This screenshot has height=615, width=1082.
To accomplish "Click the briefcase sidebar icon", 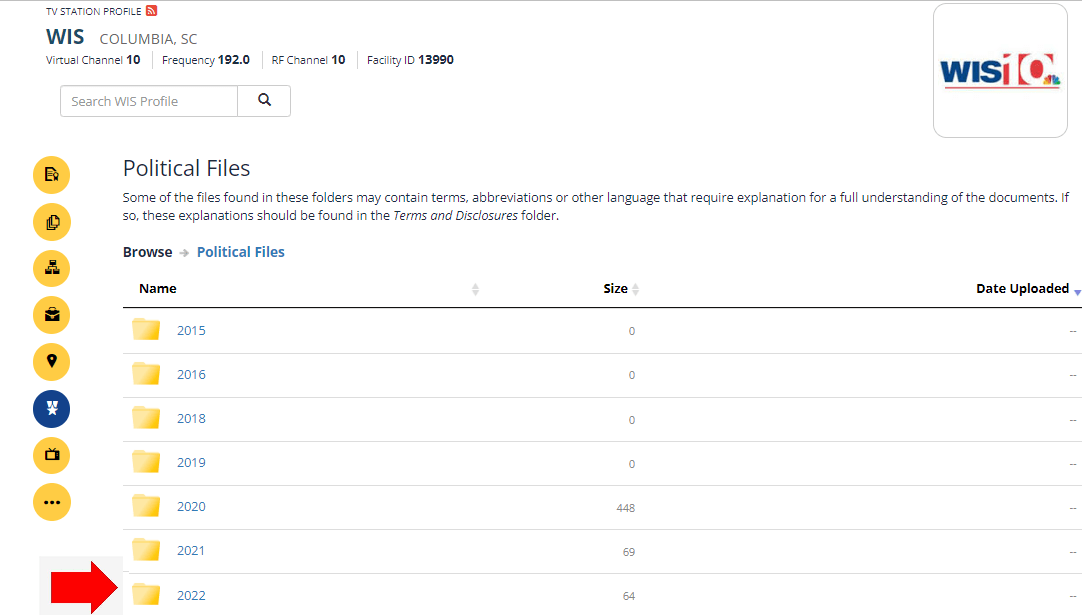I will [52, 315].
